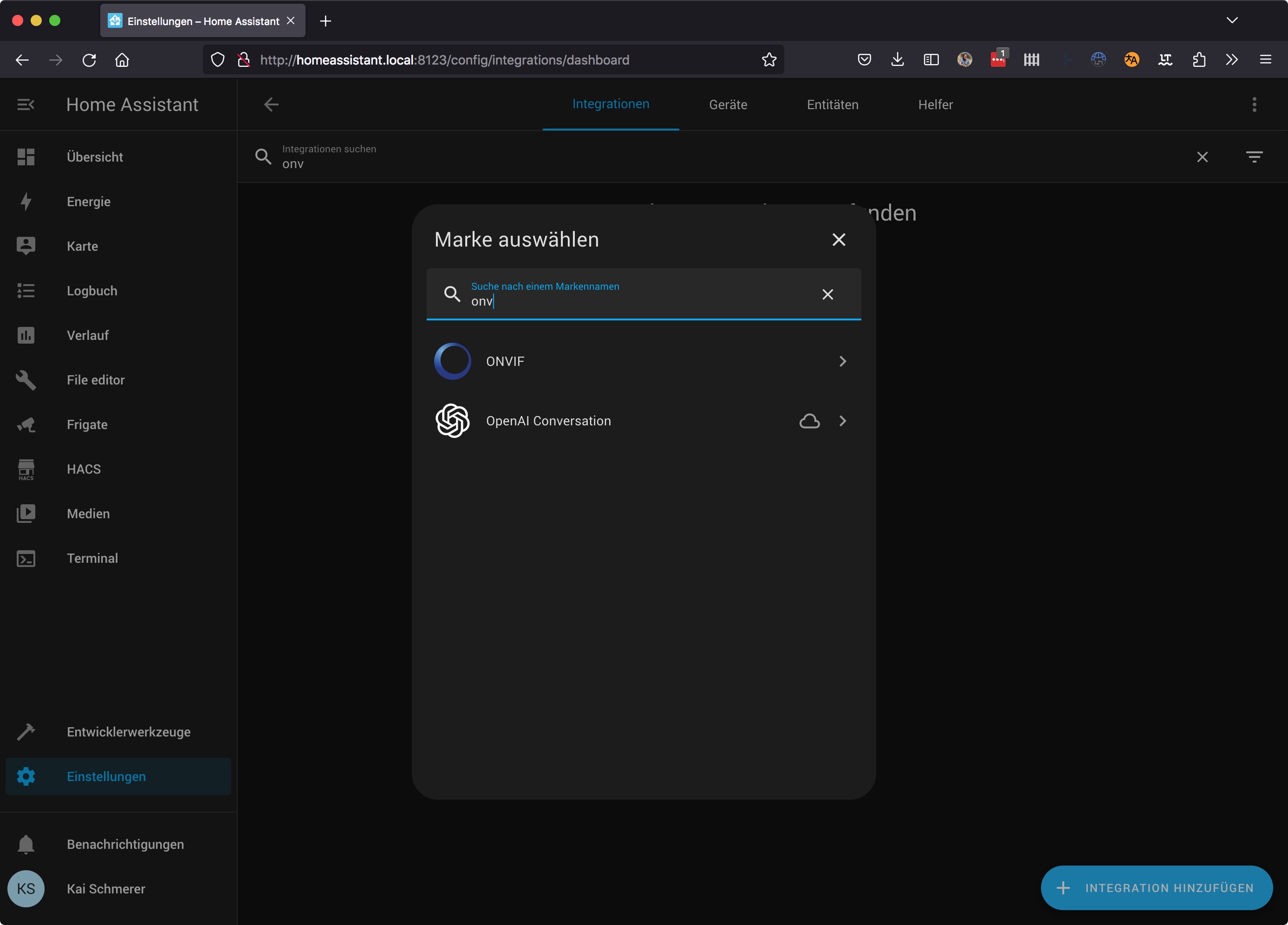Close the Marke auswählen dialog
The width and height of the screenshot is (1288, 925).
point(838,240)
